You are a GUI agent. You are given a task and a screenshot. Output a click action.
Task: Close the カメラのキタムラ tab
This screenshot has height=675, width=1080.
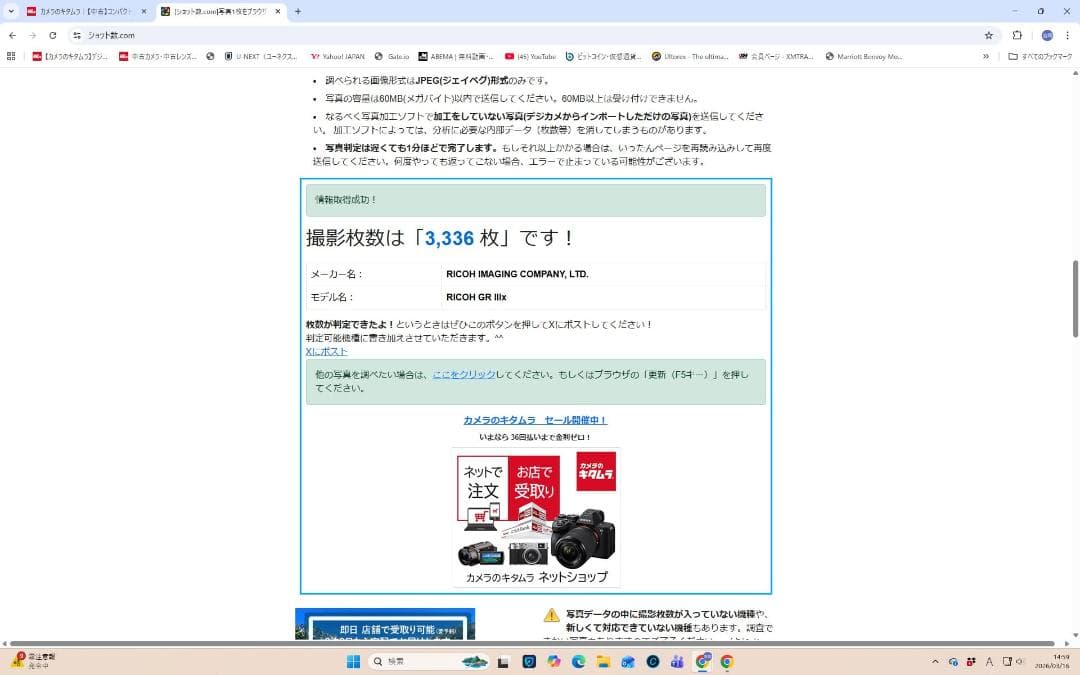click(x=144, y=12)
